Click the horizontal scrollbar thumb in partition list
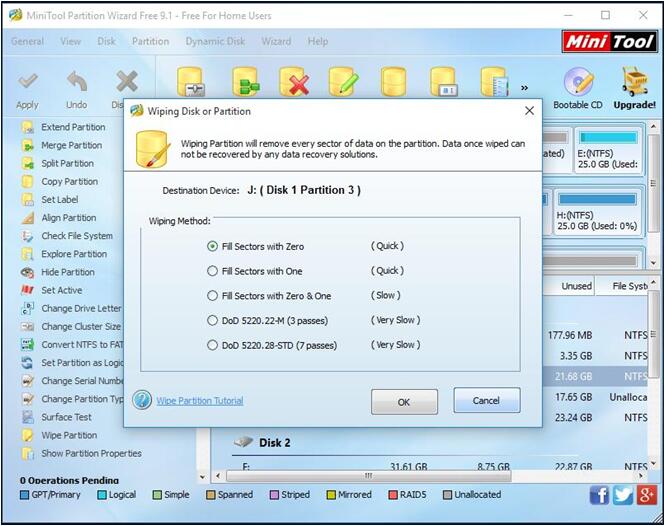 [x=369, y=476]
